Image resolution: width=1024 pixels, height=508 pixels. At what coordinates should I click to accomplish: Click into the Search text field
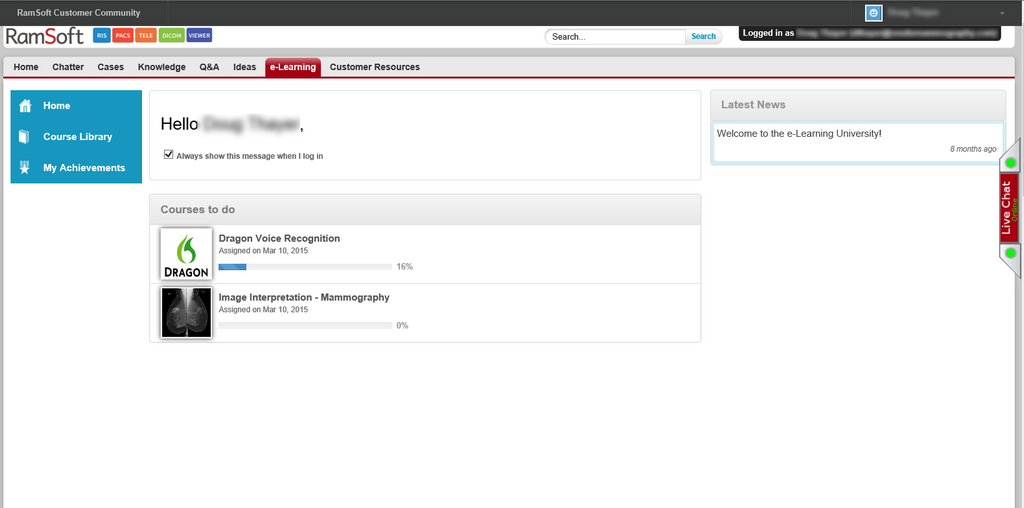[615, 37]
